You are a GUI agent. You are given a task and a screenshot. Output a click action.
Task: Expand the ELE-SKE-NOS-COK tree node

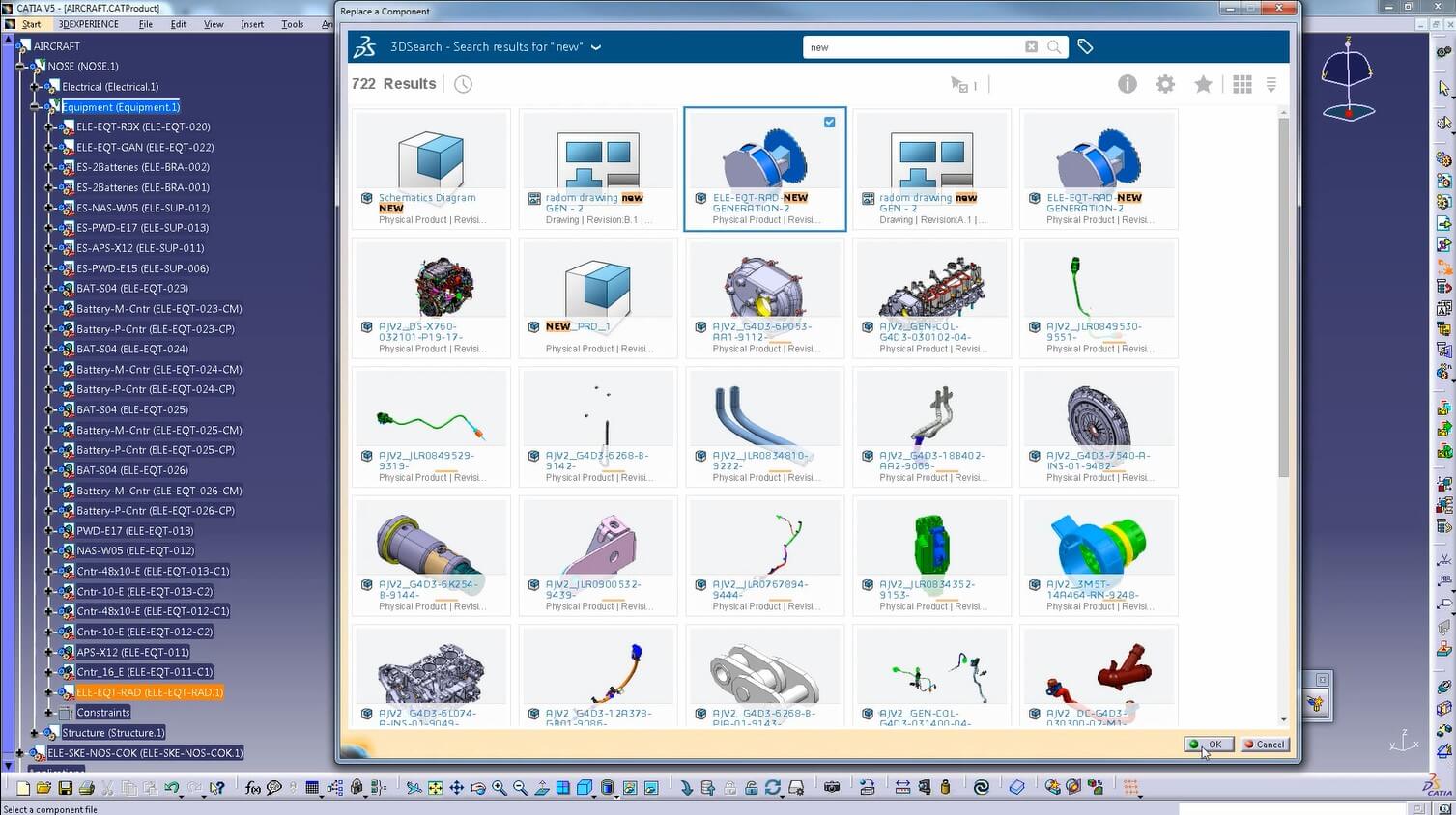(20, 753)
